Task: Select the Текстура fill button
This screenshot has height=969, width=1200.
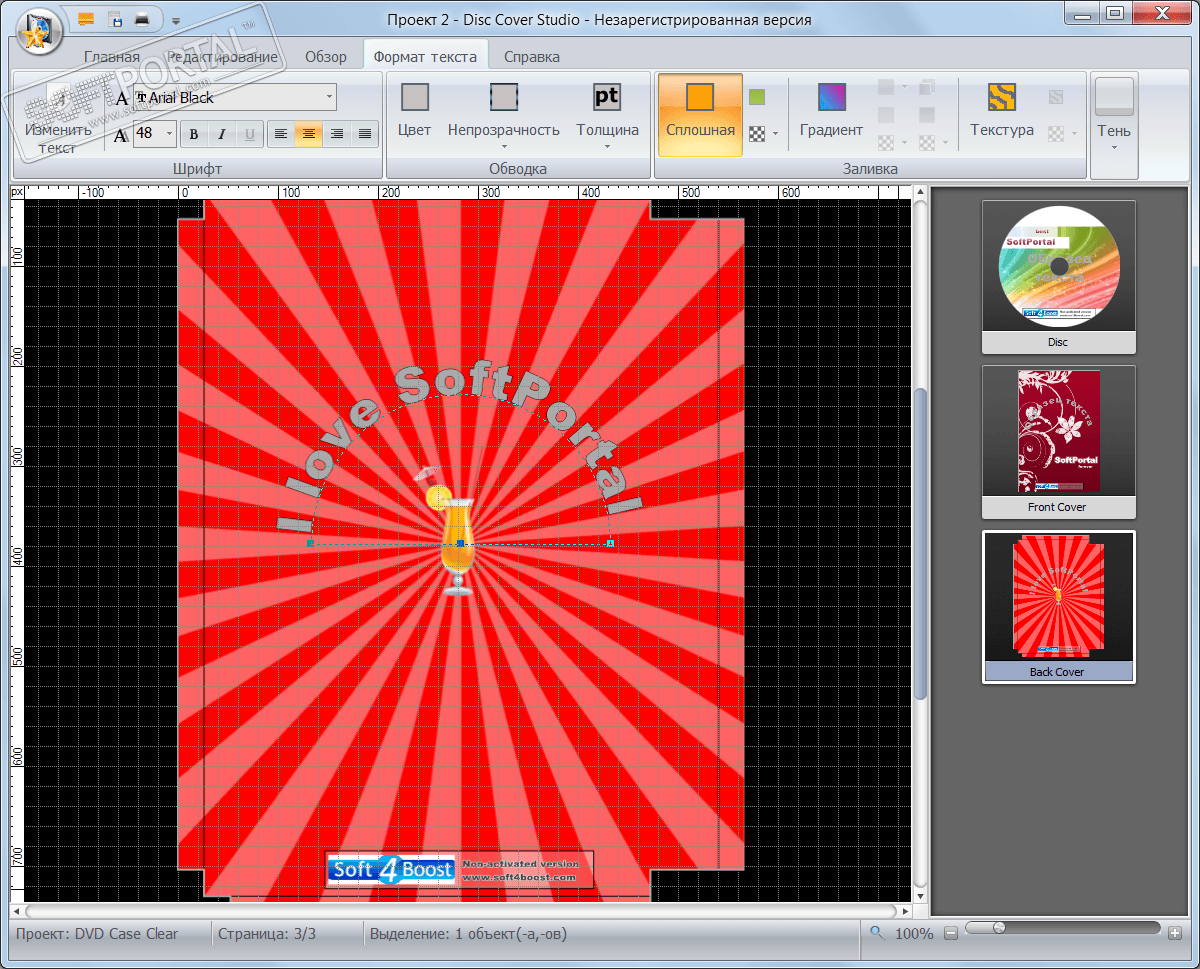Action: point(1002,111)
